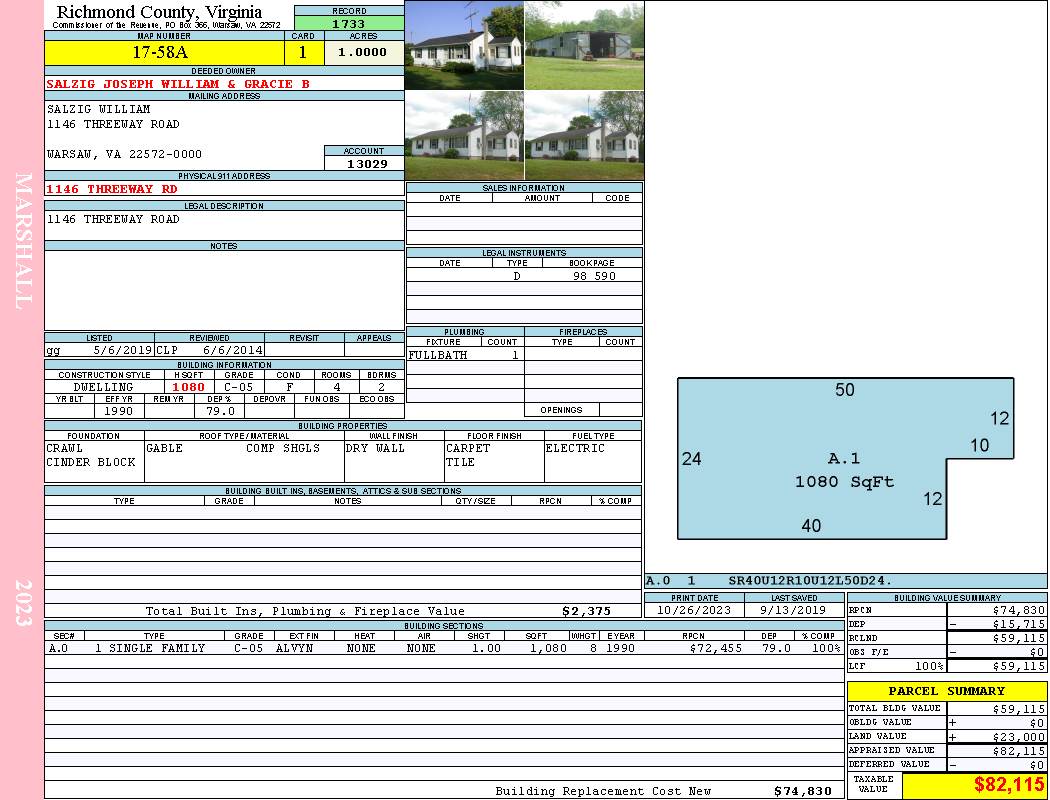Click reviewed date 6/6/2014

tap(232, 350)
